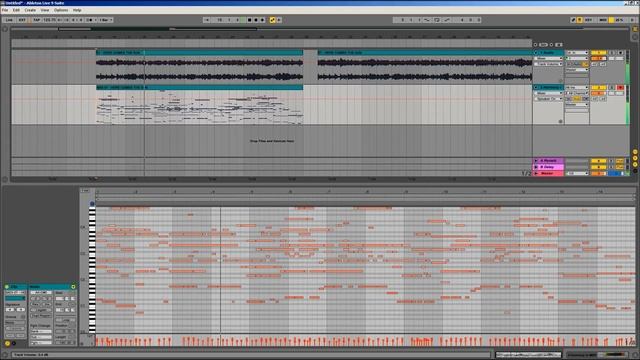Screen dimensions: 640x360
Task: Open track 2 All Channels dropdown
Action: point(577,93)
